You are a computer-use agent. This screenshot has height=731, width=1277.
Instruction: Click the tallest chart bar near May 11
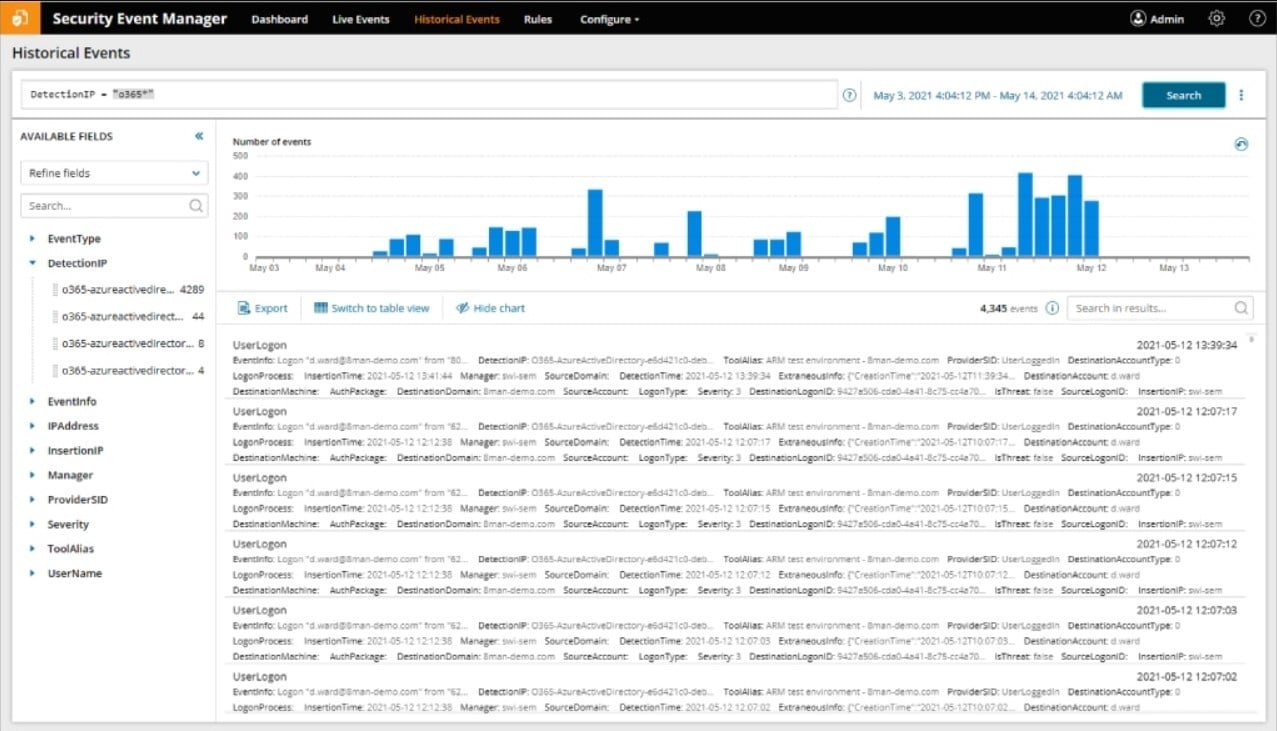coord(1025,215)
